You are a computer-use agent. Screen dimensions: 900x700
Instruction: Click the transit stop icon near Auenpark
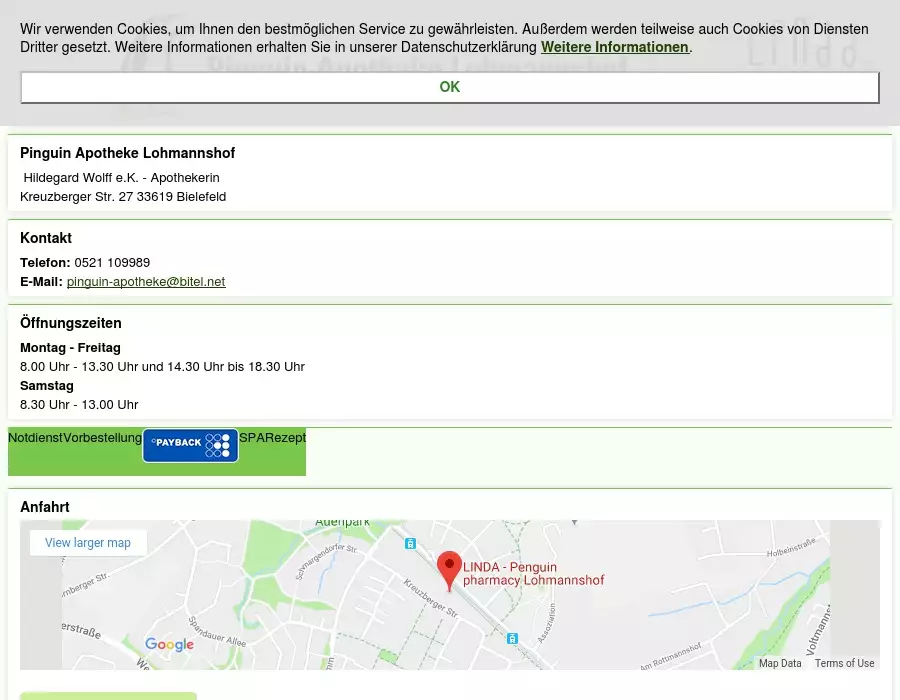pyautogui.click(x=410, y=543)
